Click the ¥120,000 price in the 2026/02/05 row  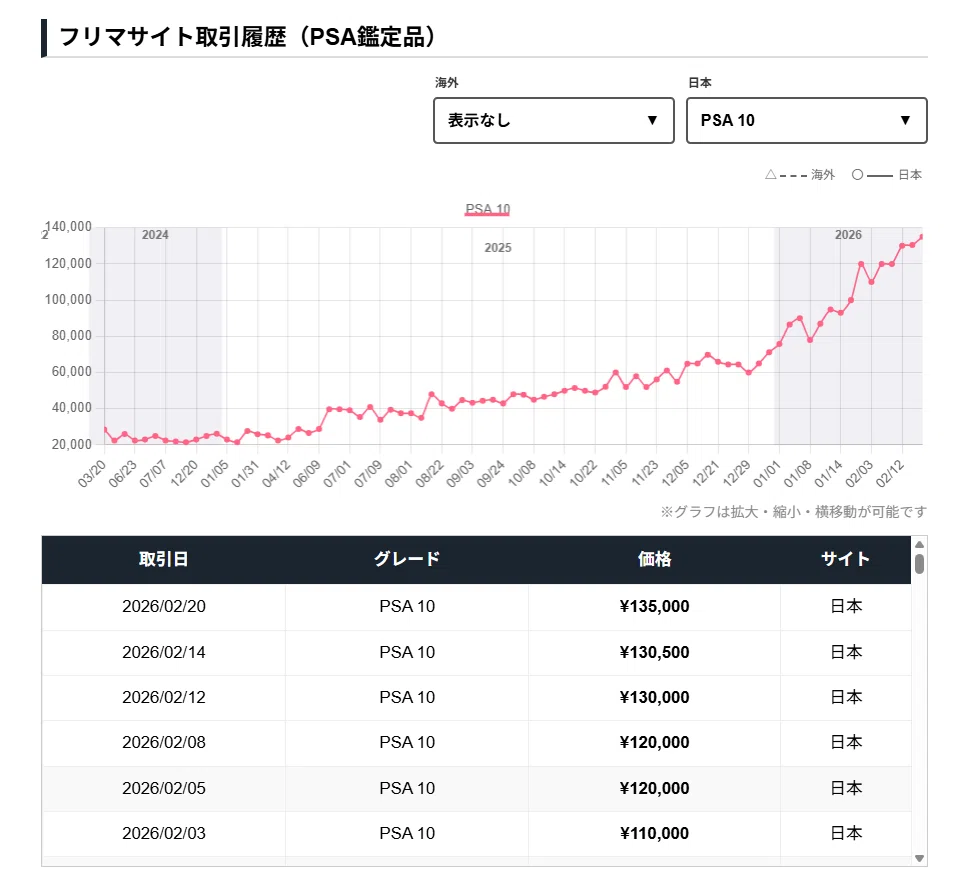point(655,788)
